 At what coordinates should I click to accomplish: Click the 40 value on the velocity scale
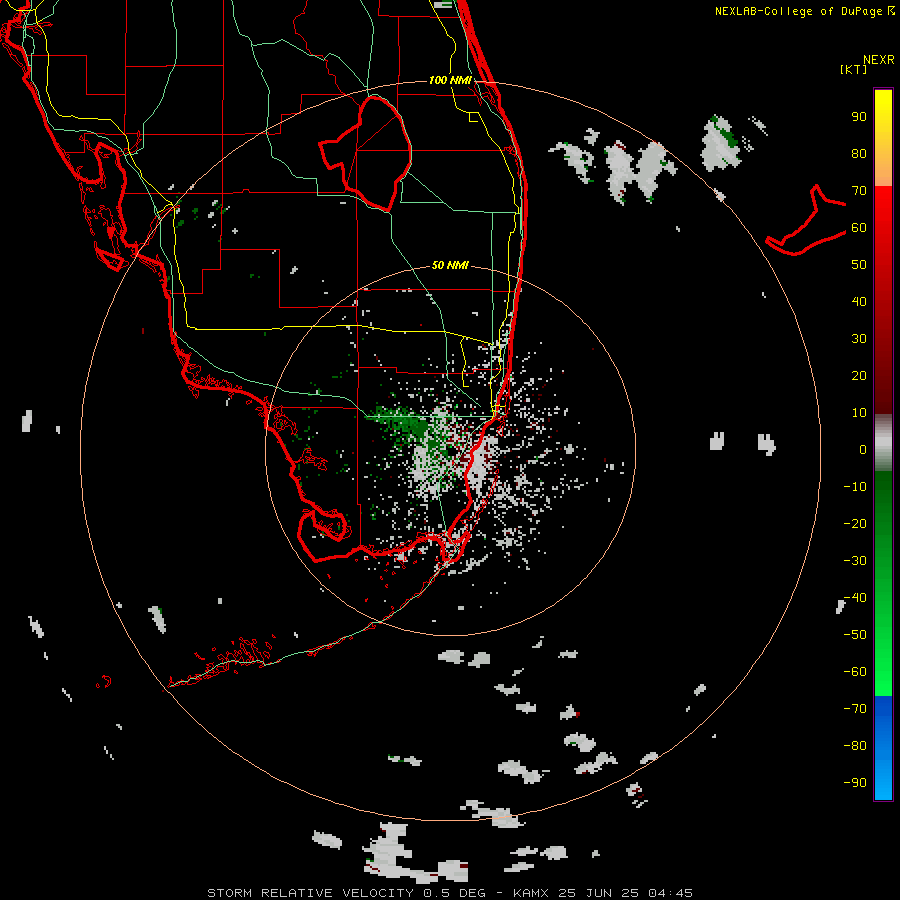point(859,301)
